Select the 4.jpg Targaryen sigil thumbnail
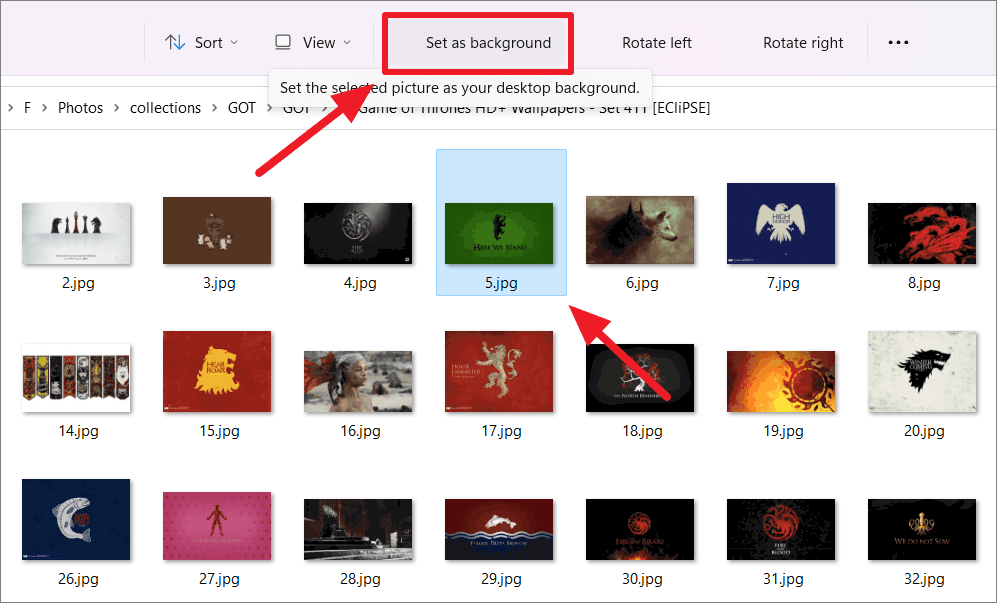The image size is (997, 603). click(x=358, y=233)
